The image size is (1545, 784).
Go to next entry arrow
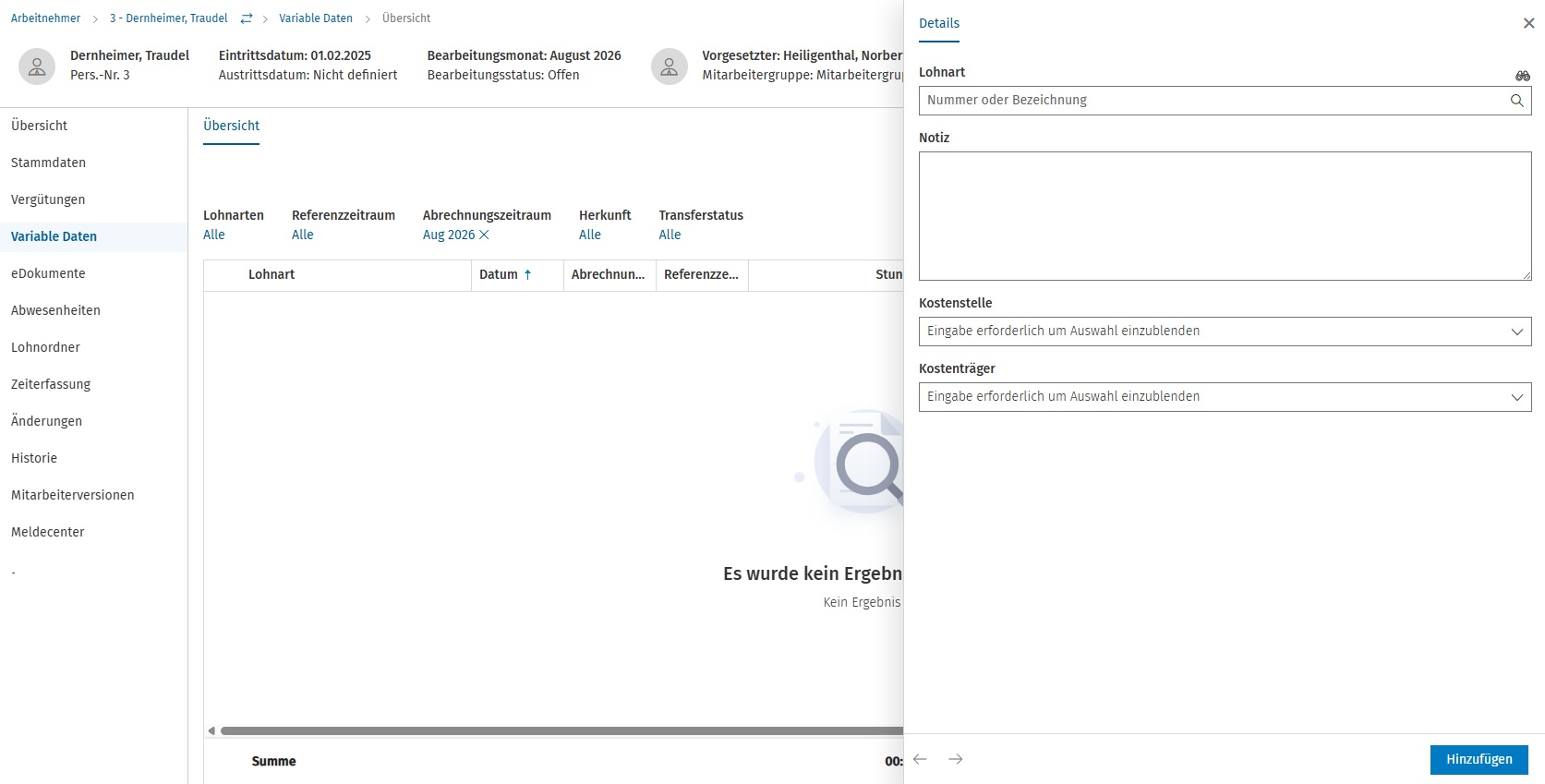956,759
